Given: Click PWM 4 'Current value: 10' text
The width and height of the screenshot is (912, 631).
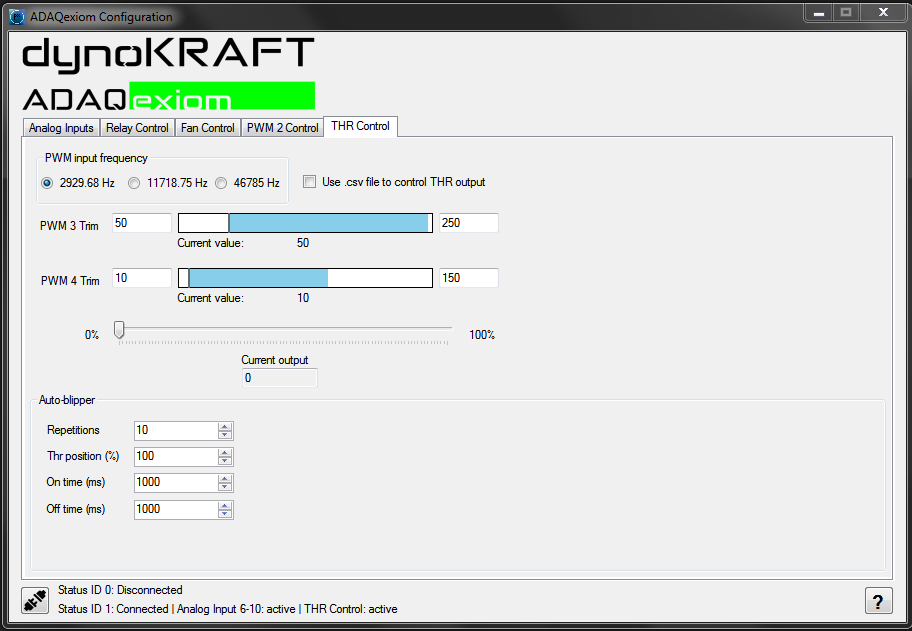Looking at the screenshot, I should 243,298.
